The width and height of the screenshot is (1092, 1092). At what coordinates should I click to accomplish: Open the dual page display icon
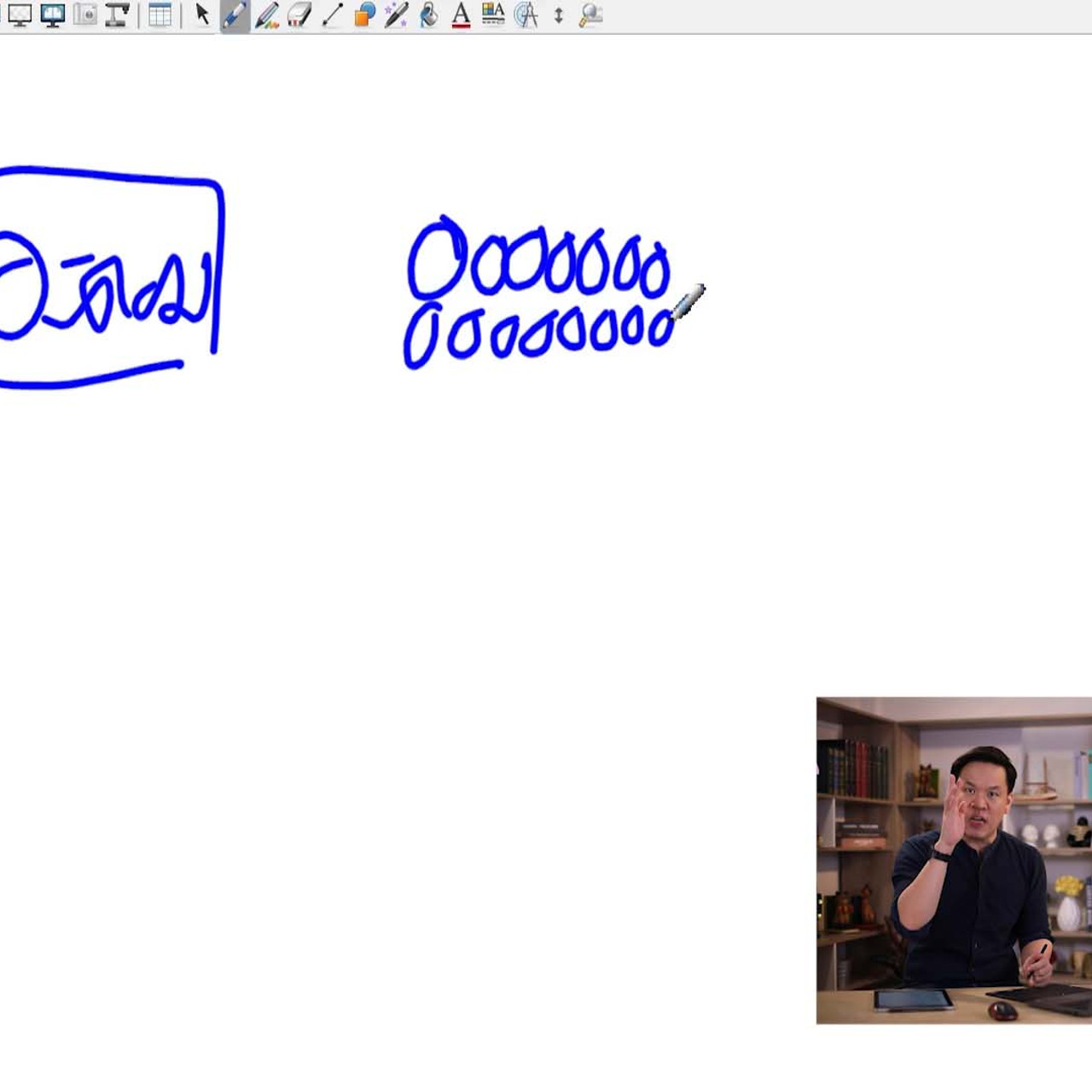[53, 15]
